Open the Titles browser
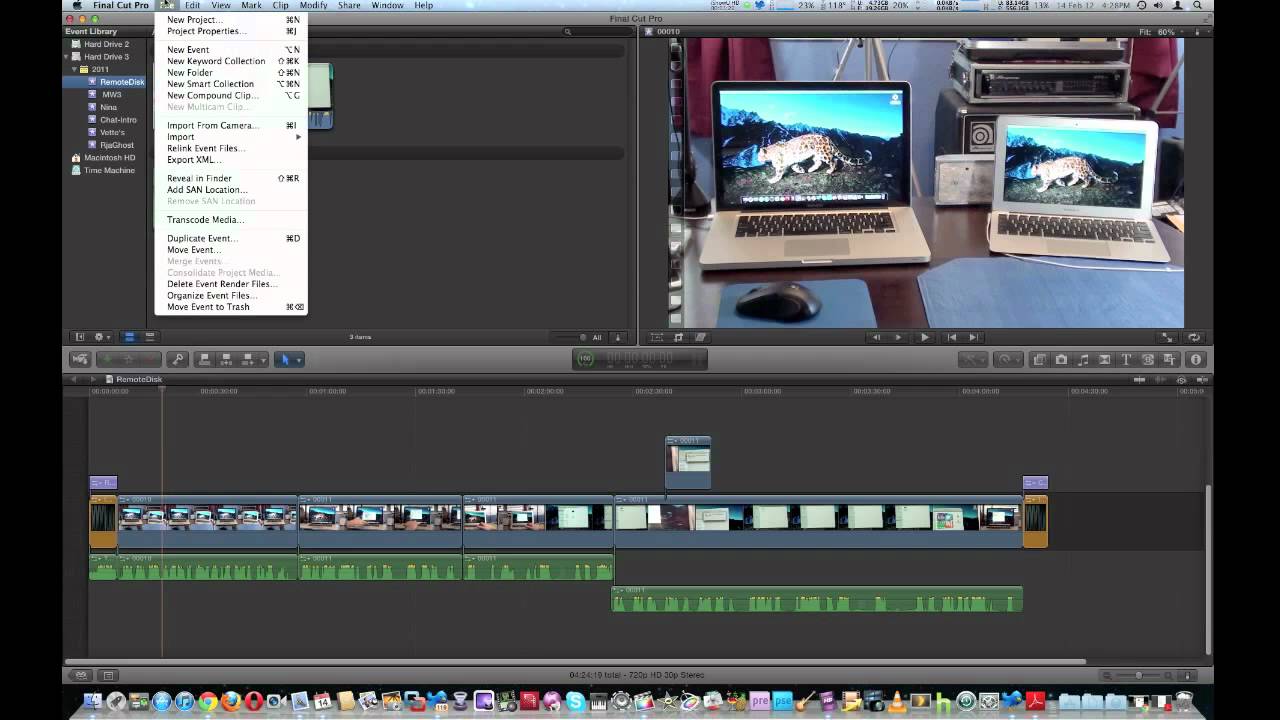The width and height of the screenshot is (1280, 720). point(1126,360)
